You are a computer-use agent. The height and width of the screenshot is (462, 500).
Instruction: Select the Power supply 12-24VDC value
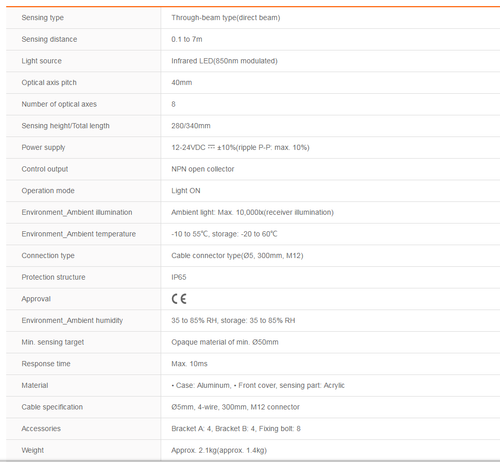coord(240,147)
